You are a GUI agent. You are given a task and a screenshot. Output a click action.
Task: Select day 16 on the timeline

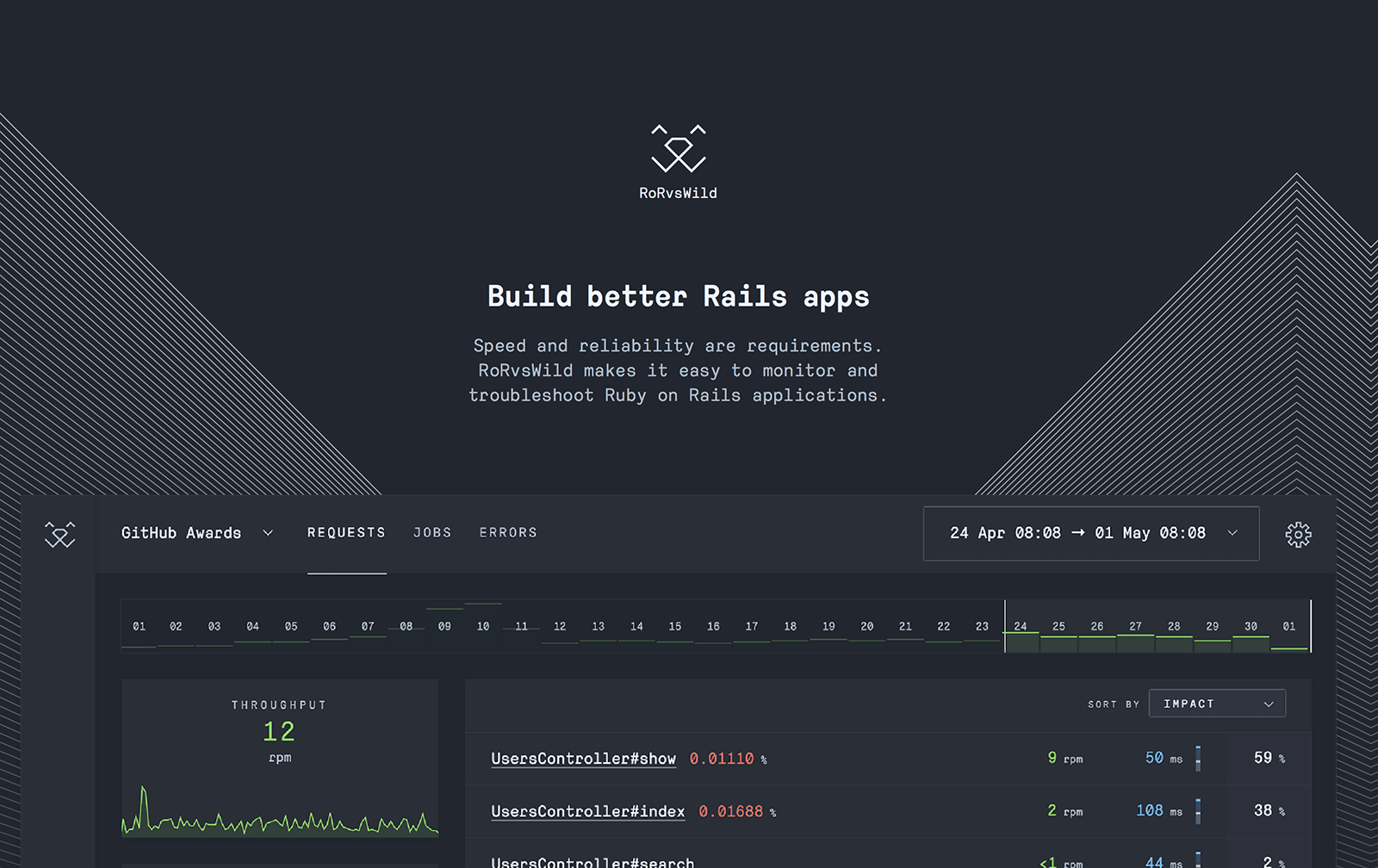[713, 626]
